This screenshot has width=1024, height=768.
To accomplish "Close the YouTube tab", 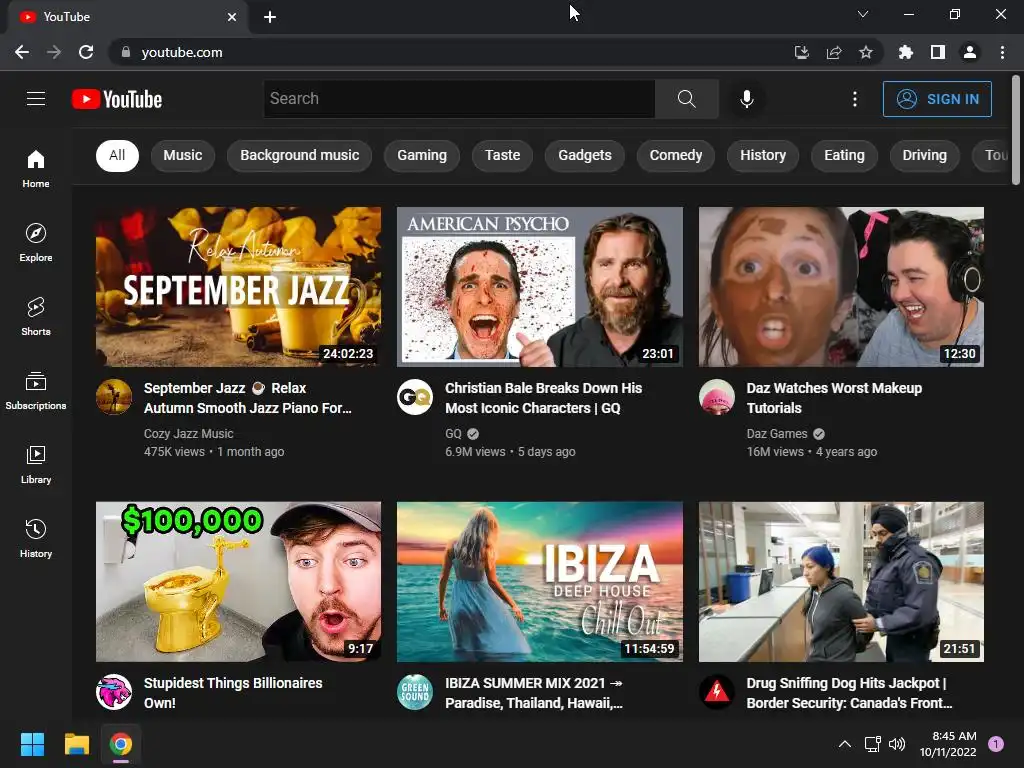I will [x=232, y=17].
